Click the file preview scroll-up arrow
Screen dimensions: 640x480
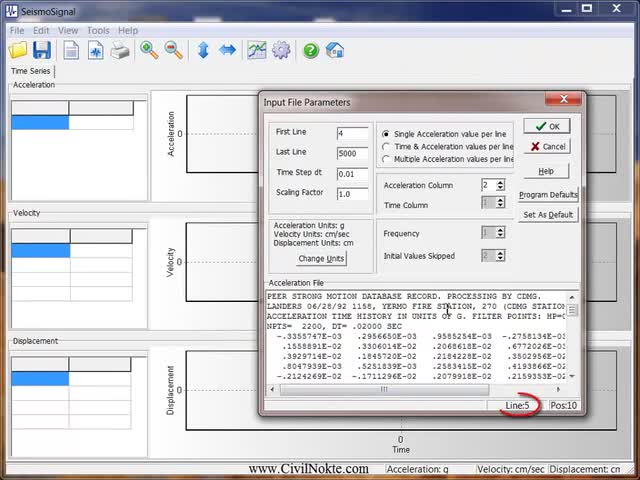[572, 297]
